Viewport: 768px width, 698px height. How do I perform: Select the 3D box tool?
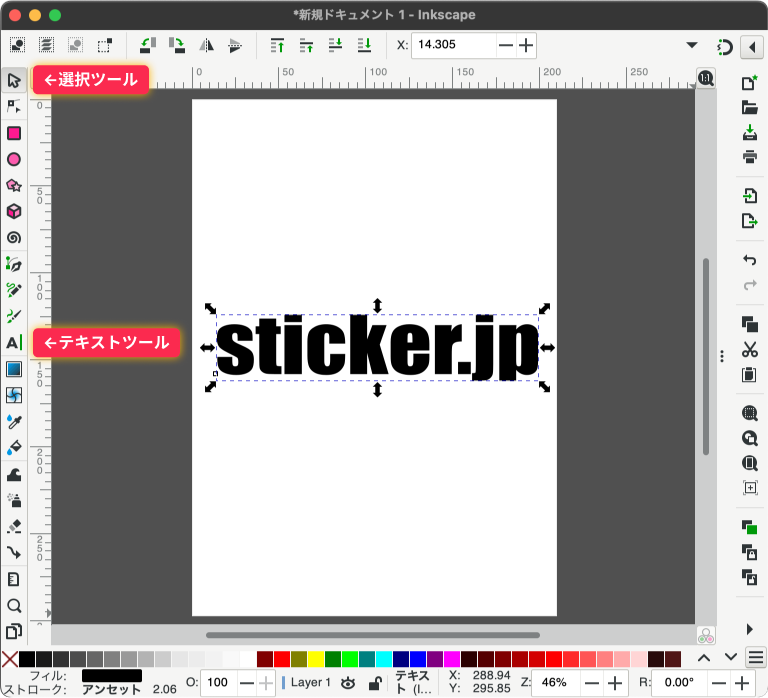(14, 212)
